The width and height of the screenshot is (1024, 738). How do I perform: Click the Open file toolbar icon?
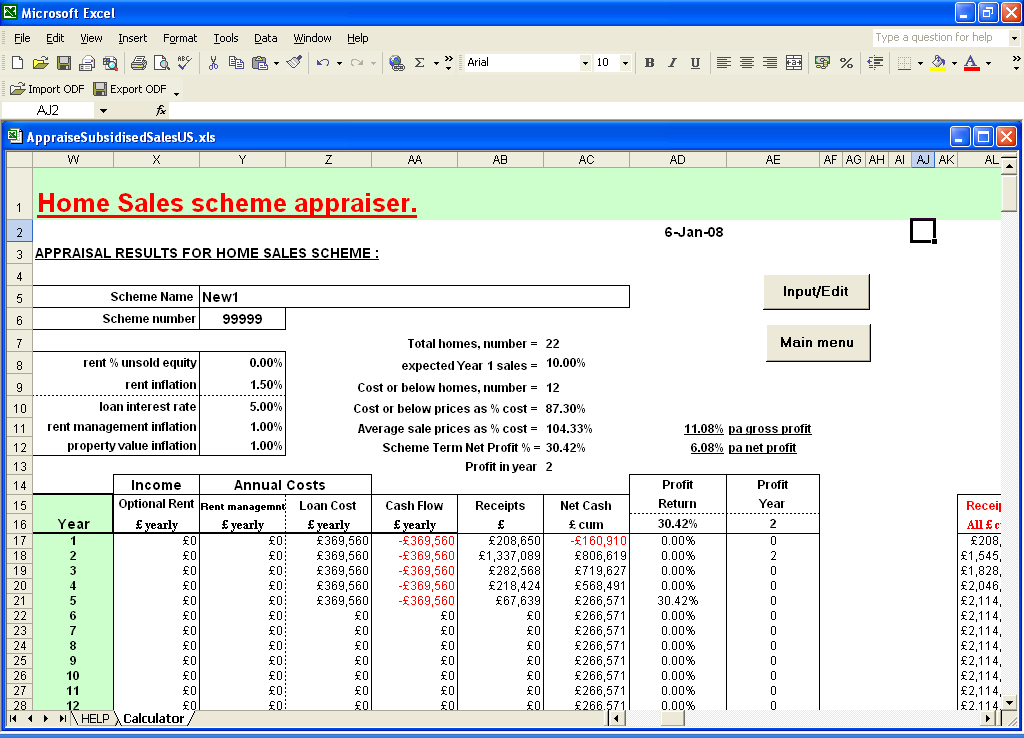click(x=40, y=63)
